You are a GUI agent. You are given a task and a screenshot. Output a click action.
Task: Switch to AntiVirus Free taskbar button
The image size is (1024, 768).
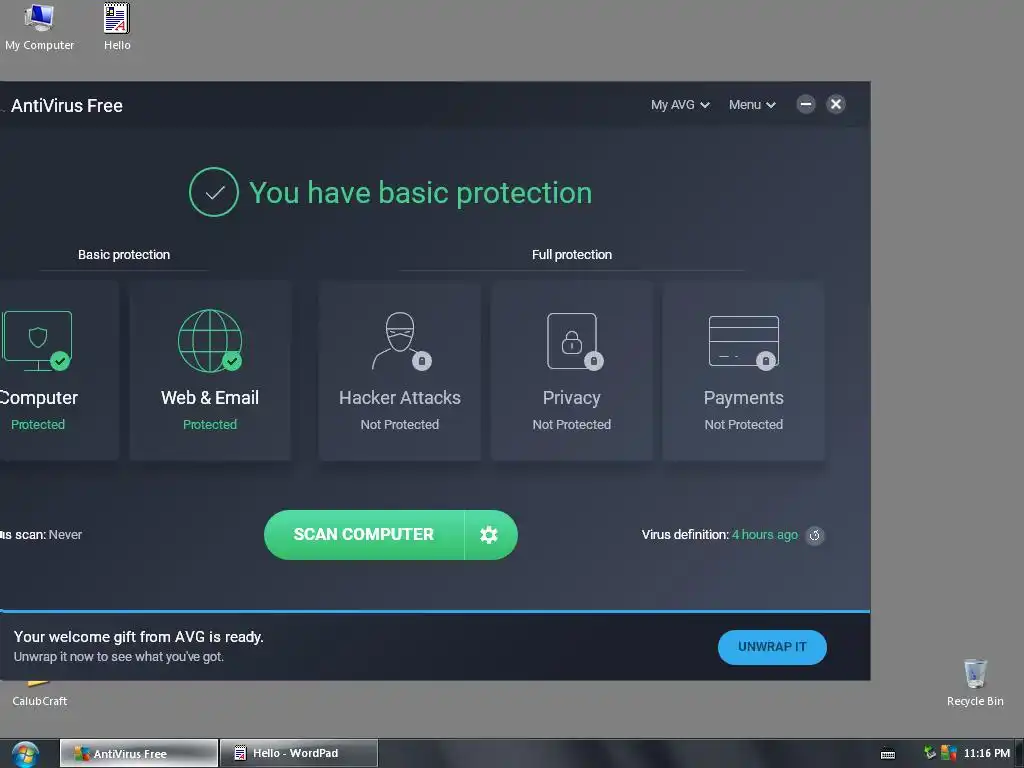139,754
